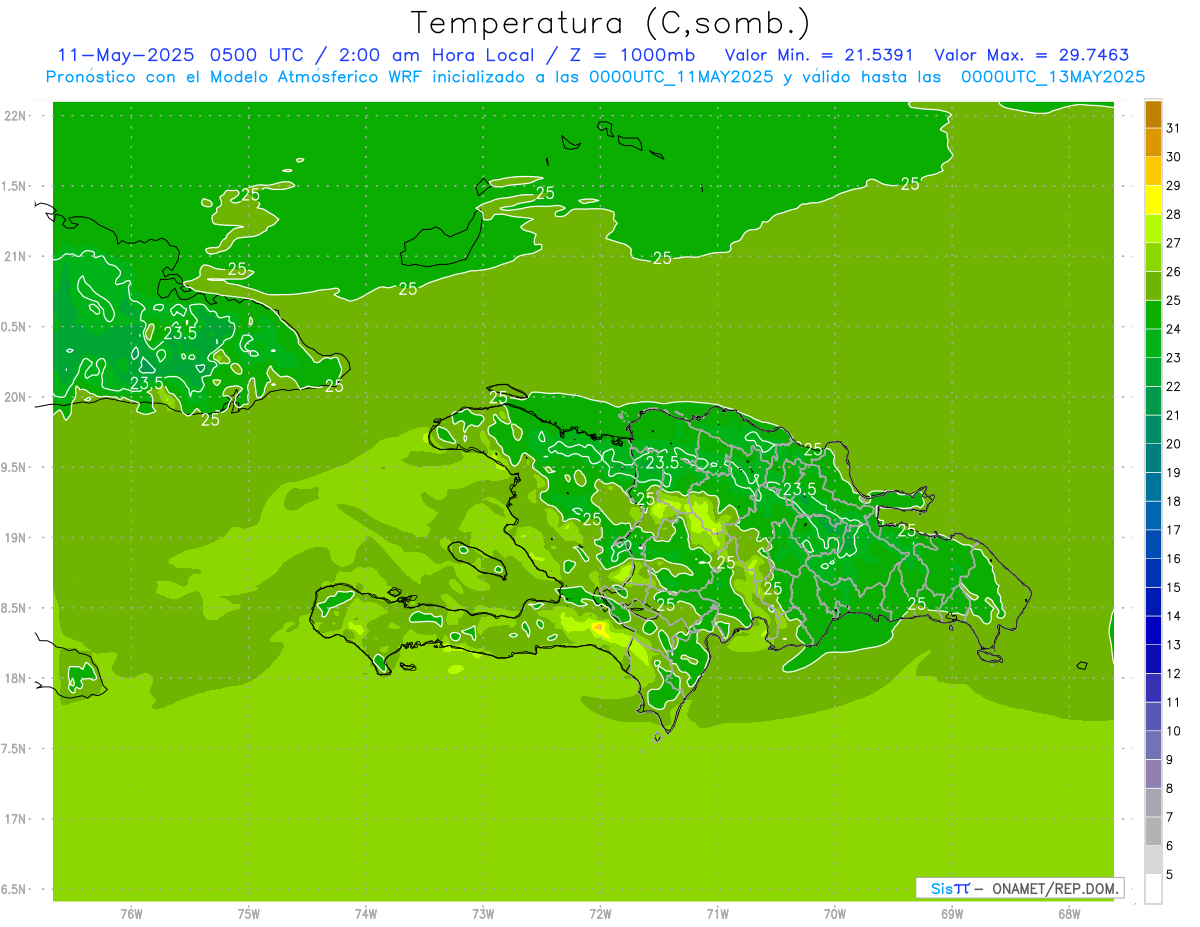Click the '0000UTC_13MAY2025' valid-until time text
Image resolution: width=1200 pixels, height=927 pixels.
click(1053, 76)
